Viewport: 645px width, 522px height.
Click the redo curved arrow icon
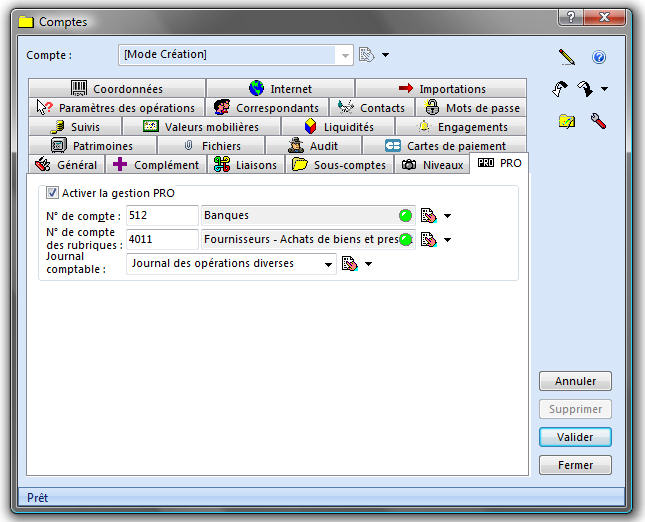(585, 89)
